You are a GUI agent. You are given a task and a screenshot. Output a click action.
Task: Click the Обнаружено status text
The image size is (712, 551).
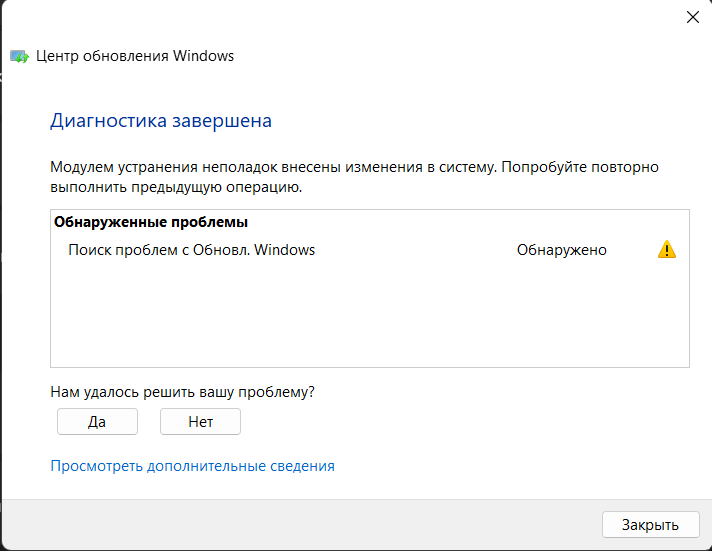pyautogui.click(x=562, y=250)
